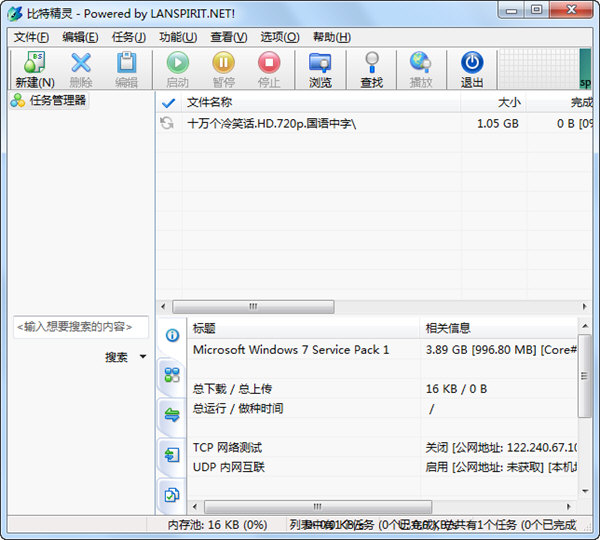Open the 文件(F) menu
The height and width of the screenshot is (540, 600).
click(31, 37)
